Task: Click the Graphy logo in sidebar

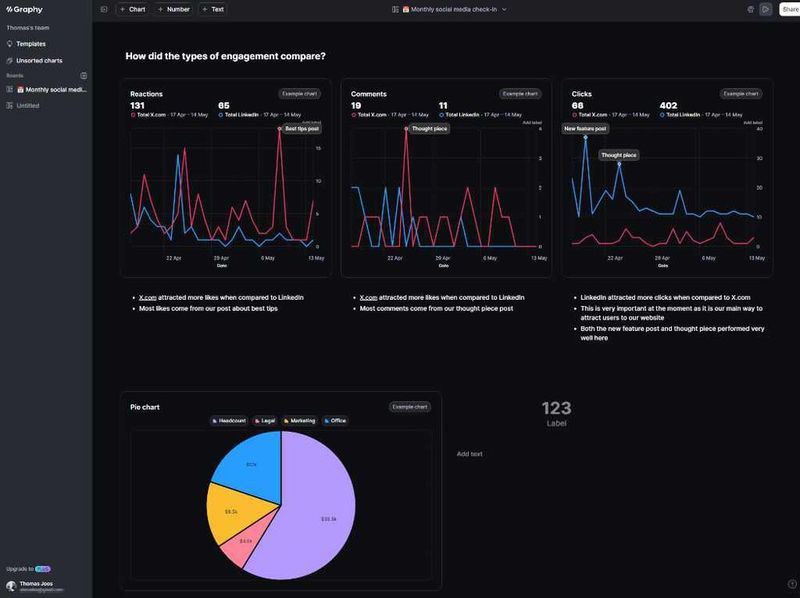Action: tap(25, 9)
